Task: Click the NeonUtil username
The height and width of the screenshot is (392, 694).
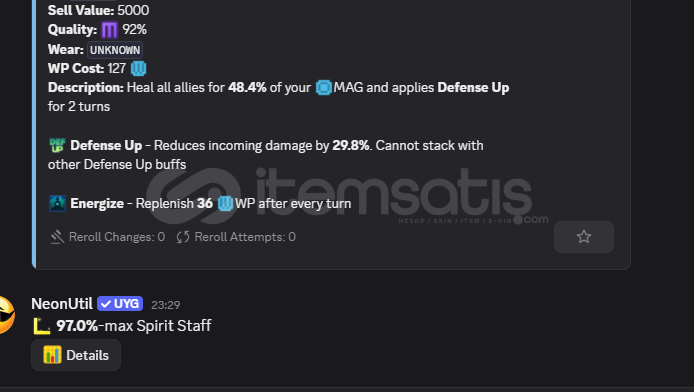Action: click(x=62, y=304)
